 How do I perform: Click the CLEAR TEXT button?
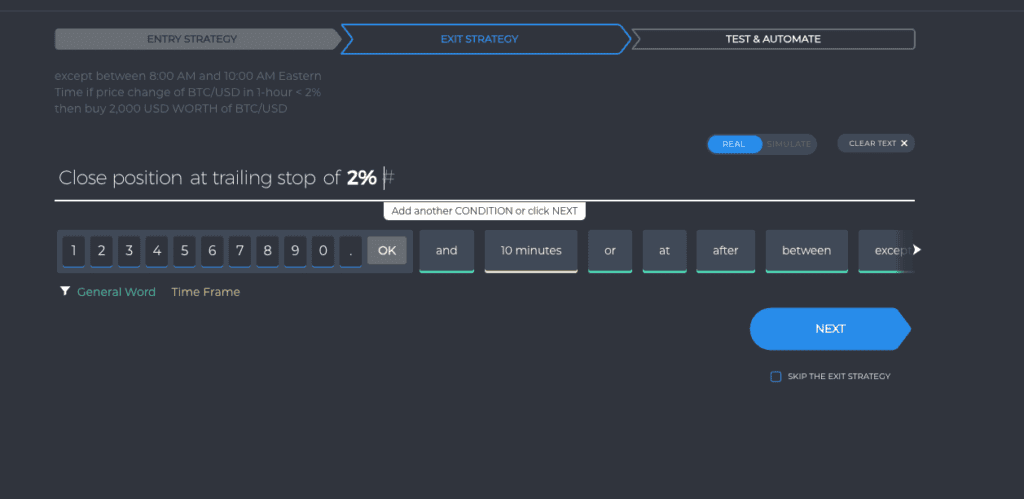pyautogui.click(x=876, y=144)
